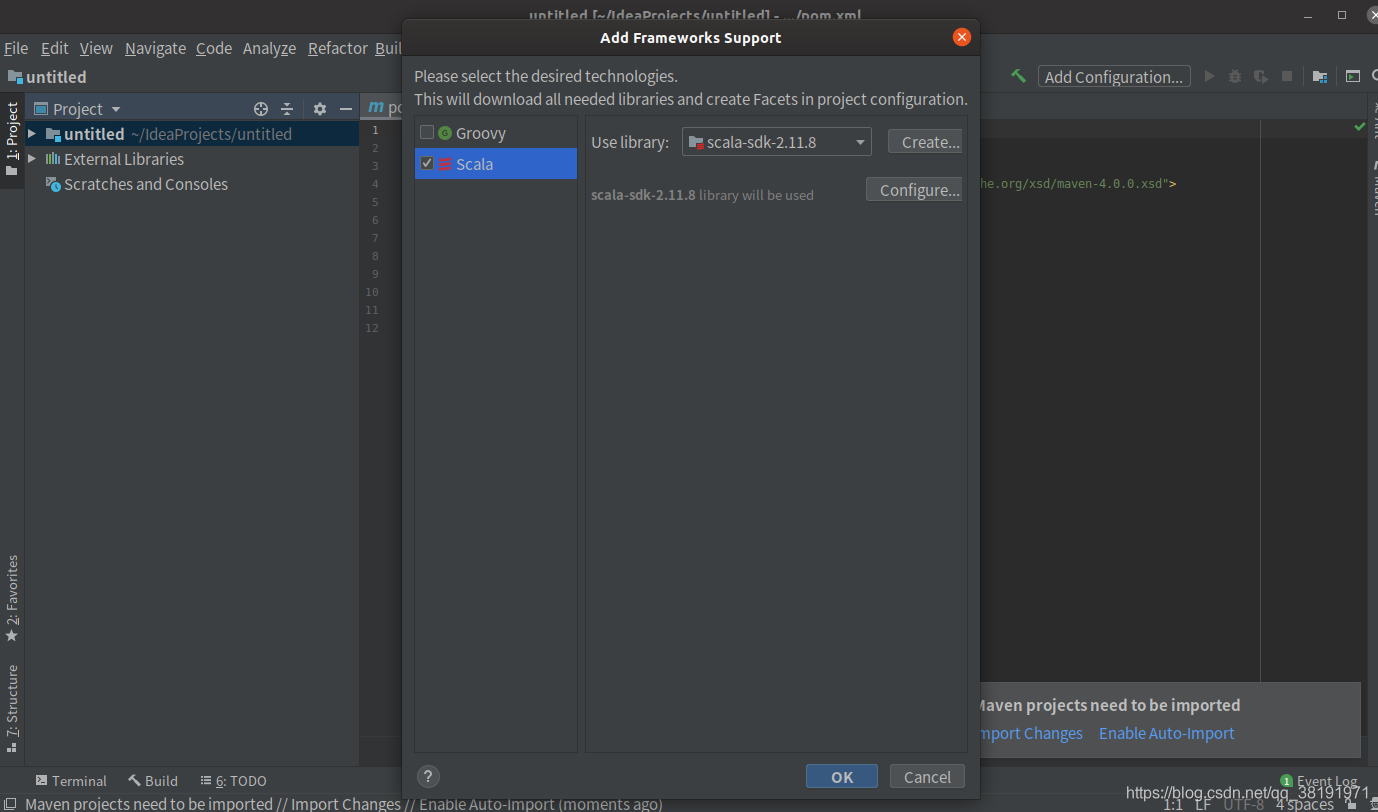Click the tool windows toggle icon in the status bar
The width and height of the screenshot is (1378, 812).
10,803
